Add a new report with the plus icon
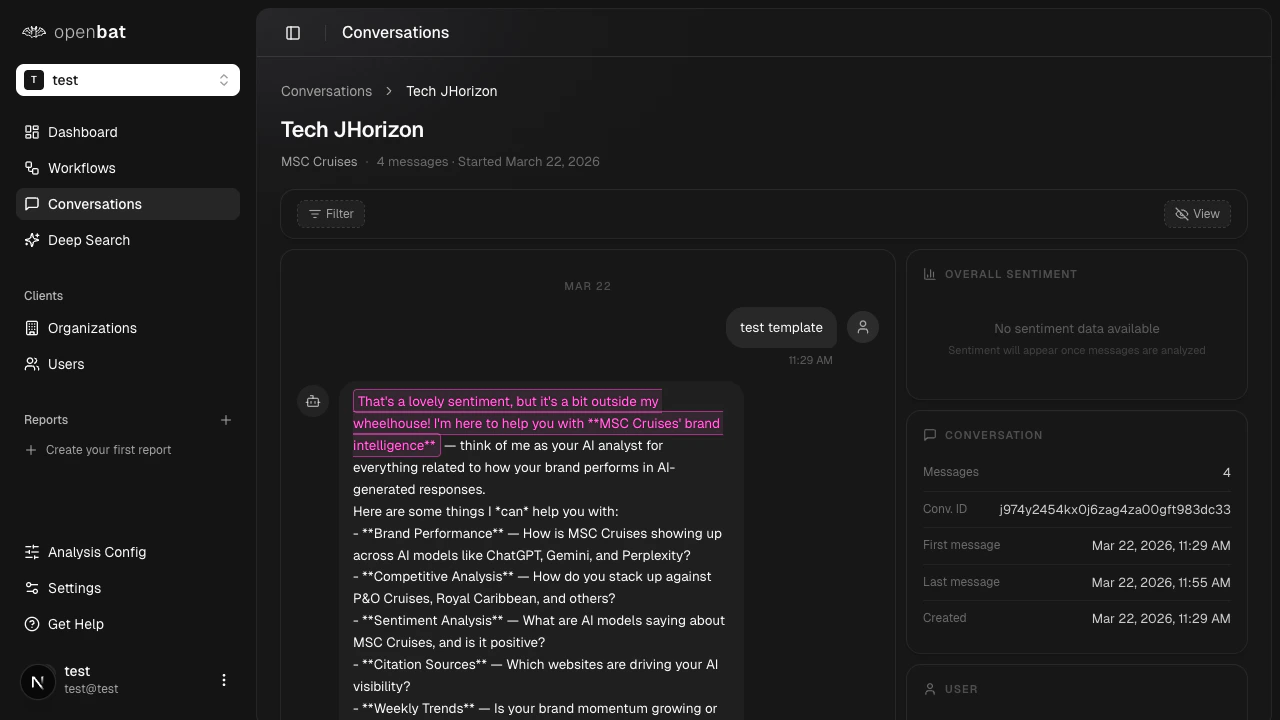 [226, 420]
